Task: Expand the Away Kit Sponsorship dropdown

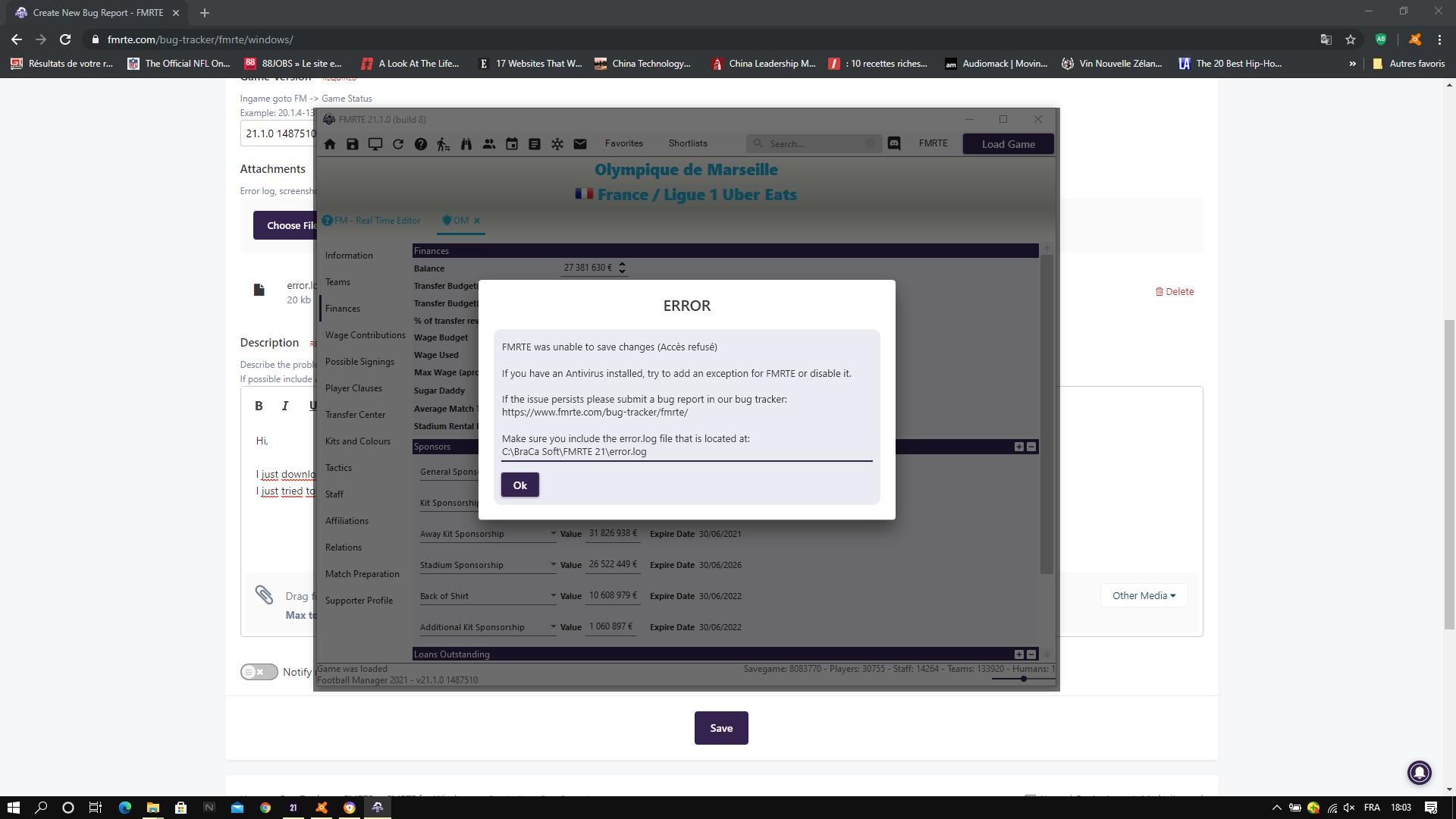Action: [554, 533]
